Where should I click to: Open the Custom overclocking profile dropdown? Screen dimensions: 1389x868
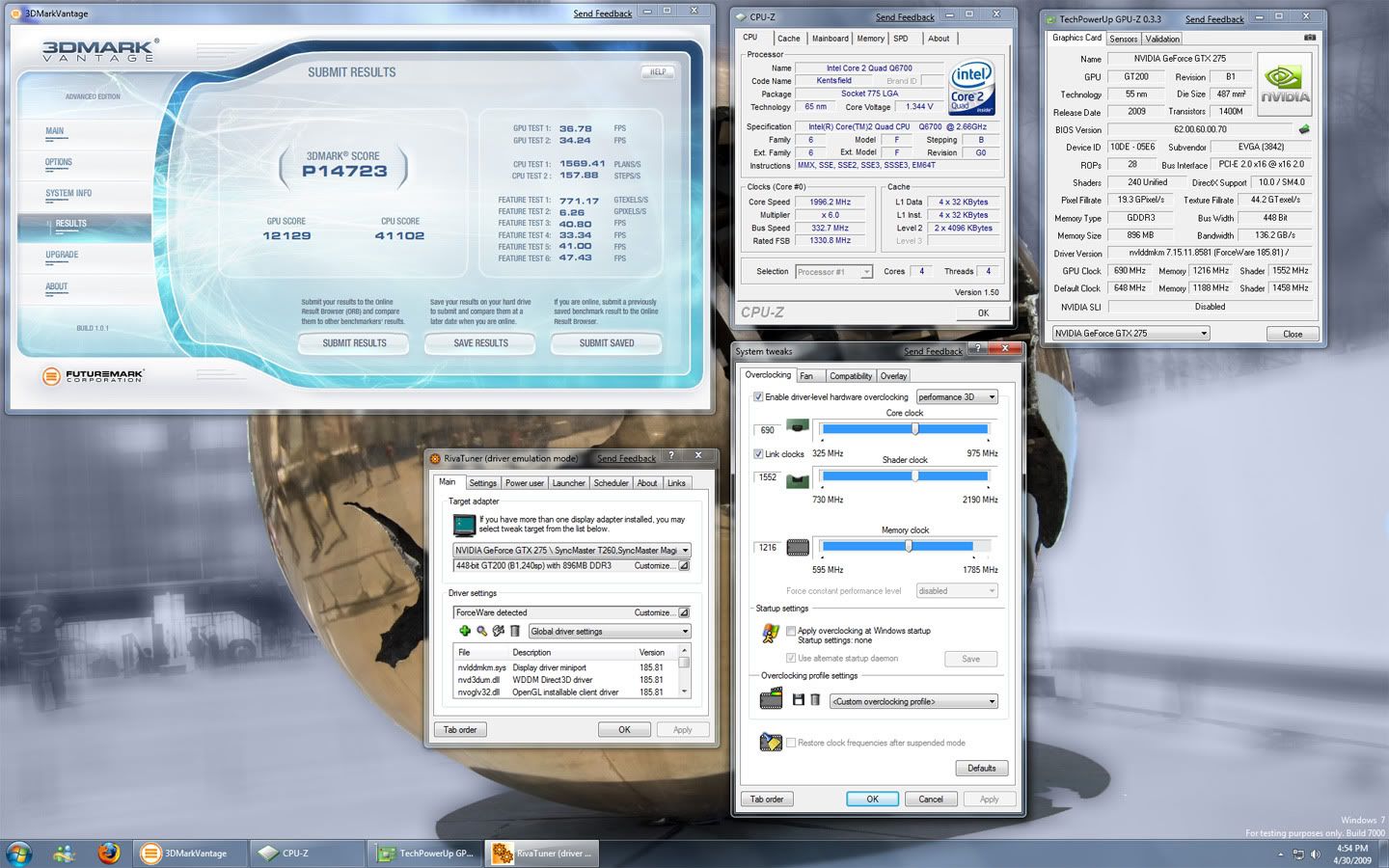pyautogui.click(x=913, y=701)
